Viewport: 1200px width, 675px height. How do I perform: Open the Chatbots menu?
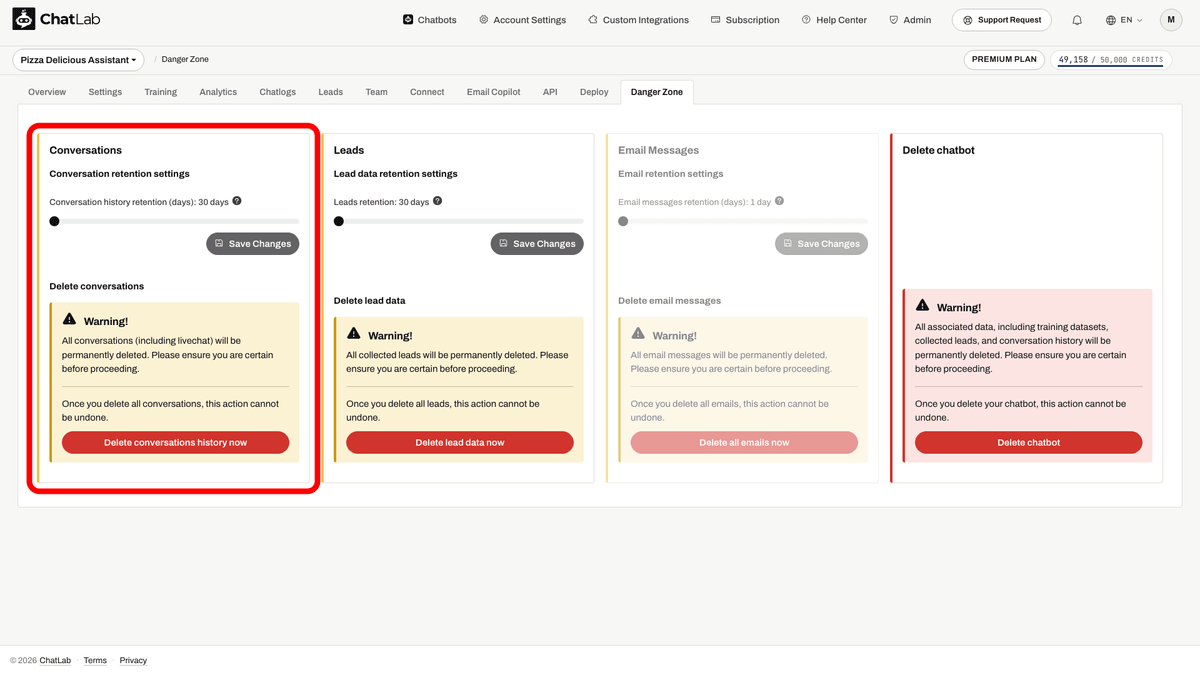click(429, 20)
